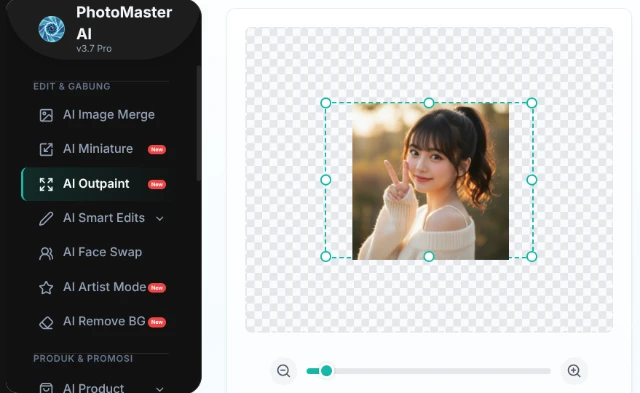
Task: Click the AI Smart Edits pencil icon
Action: [x=46, y=219]
